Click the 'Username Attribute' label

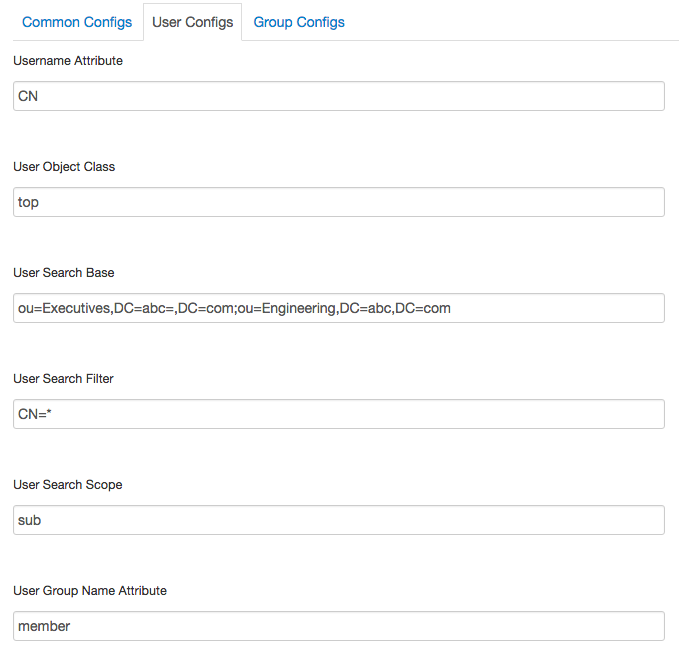pos(68,61)
